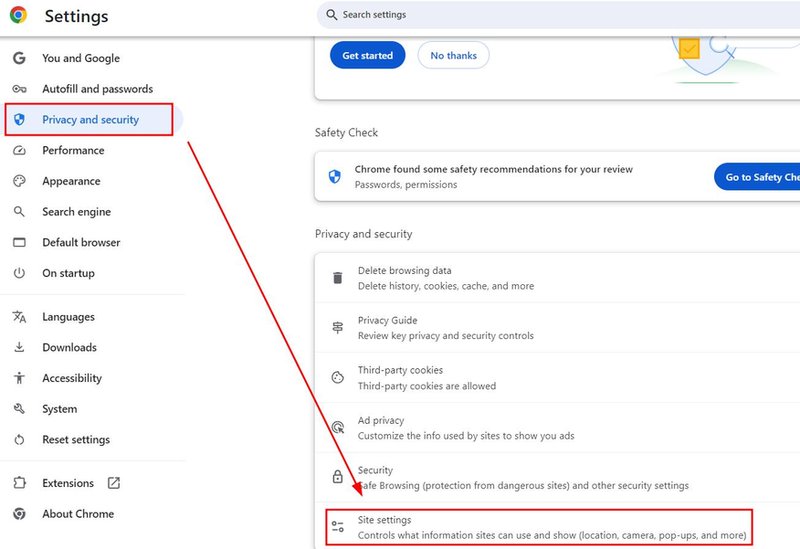The height and width of the screenshot is (549, 800).
Task: Open Ad privacy row
Action: pyautogui.click(x=557, y=427)
